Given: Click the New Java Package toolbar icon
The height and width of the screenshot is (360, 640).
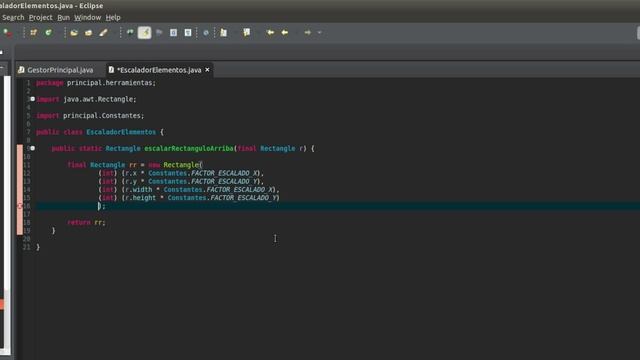Looking at the screenshot, I should 33,33.
